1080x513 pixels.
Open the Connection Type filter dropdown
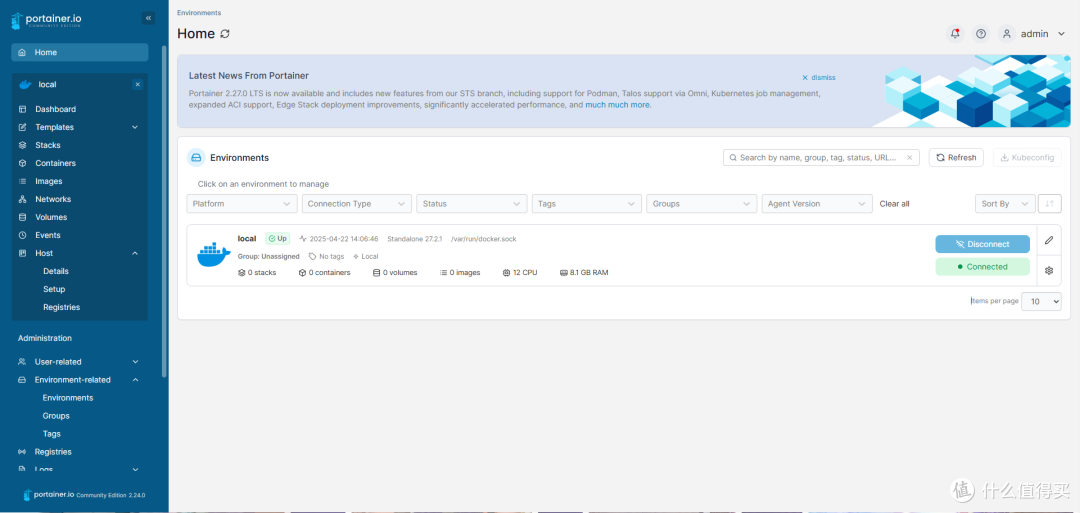(x=357, y=204)
